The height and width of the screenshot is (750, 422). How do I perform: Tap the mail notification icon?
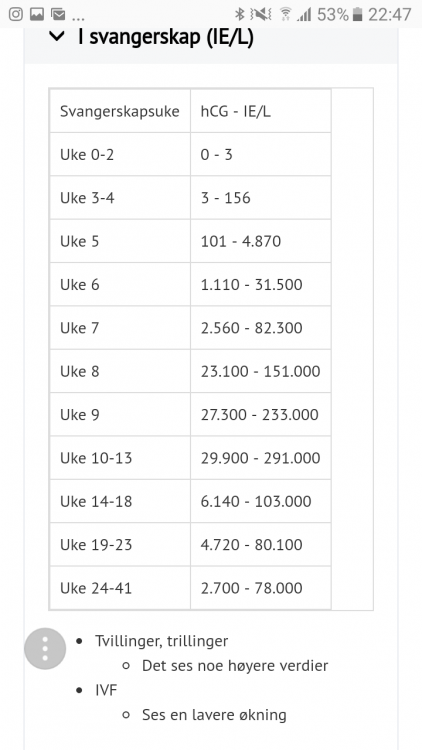point(58,14)
